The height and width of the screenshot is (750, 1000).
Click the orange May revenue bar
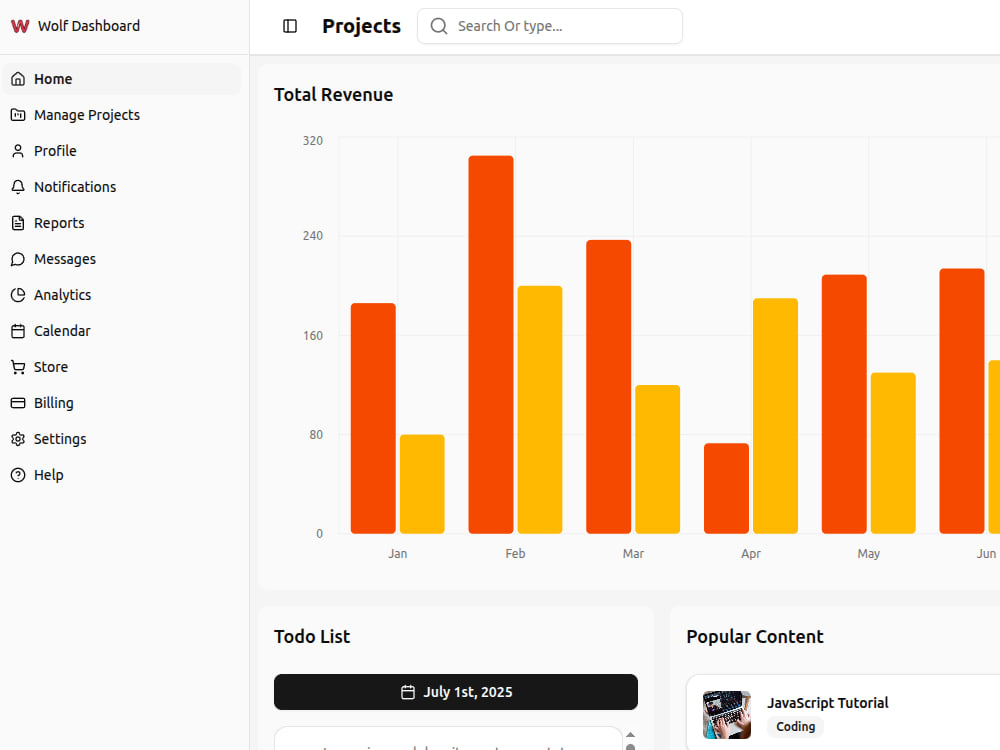844,404
